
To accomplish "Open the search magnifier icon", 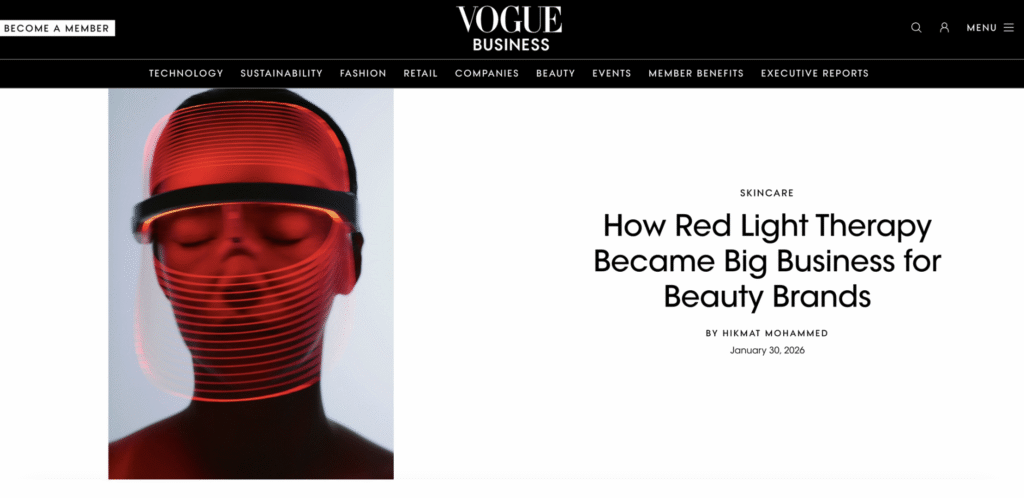I will (x=916, y=27).
